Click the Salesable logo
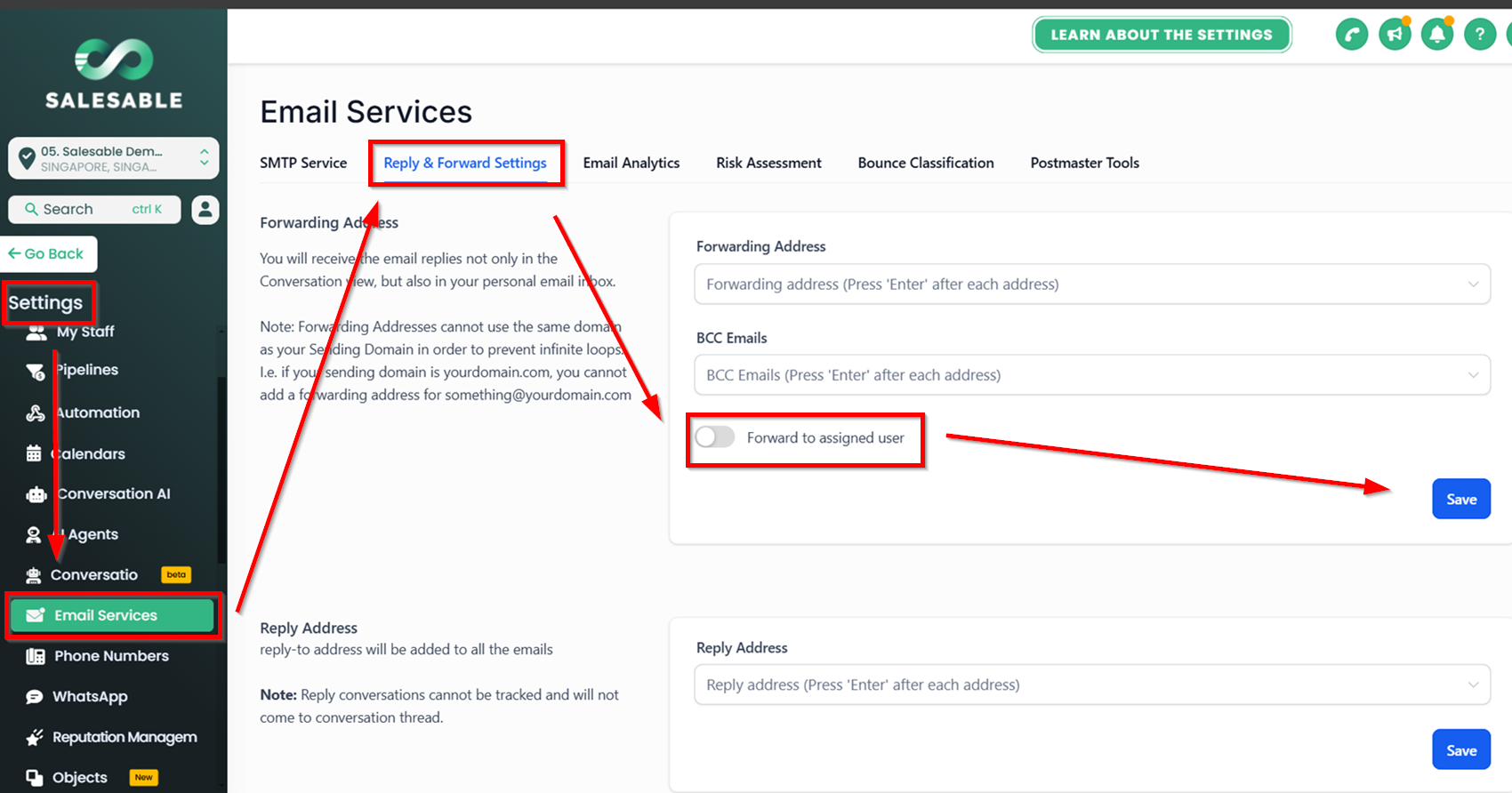The image size is (1512, 793). coord(114,74)
